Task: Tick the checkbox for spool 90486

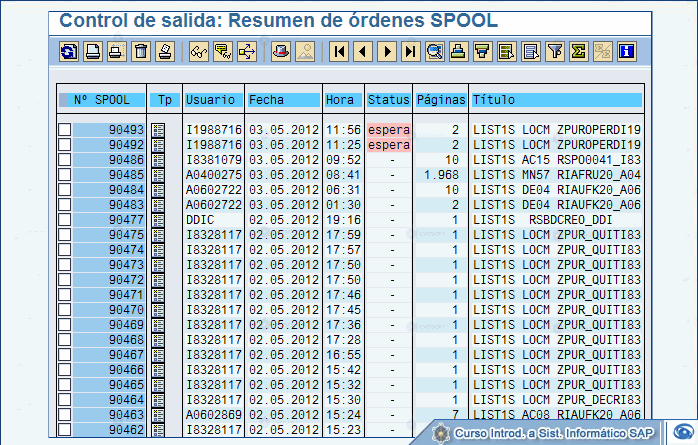Action: coord(65,159)
